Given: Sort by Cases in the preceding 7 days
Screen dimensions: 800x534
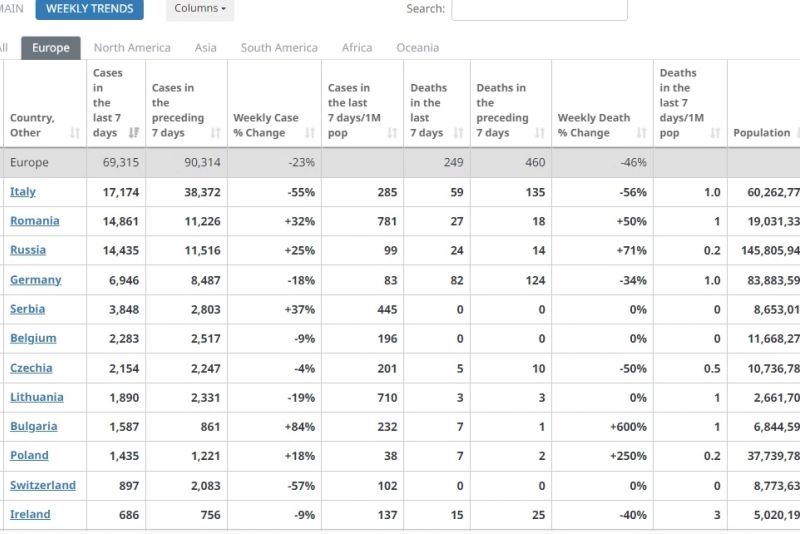Looking at the screenshot, I should (216, 133).
